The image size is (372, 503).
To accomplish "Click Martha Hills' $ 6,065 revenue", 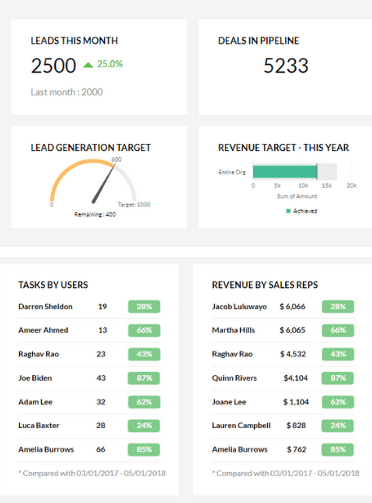I will point(292,330).
